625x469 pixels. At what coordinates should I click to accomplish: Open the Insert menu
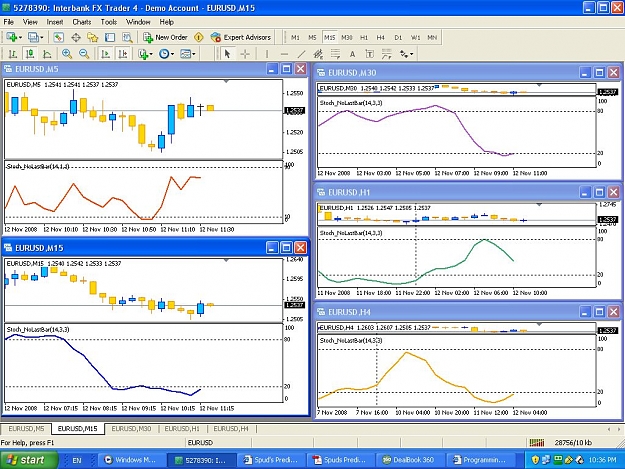(55, 22)
